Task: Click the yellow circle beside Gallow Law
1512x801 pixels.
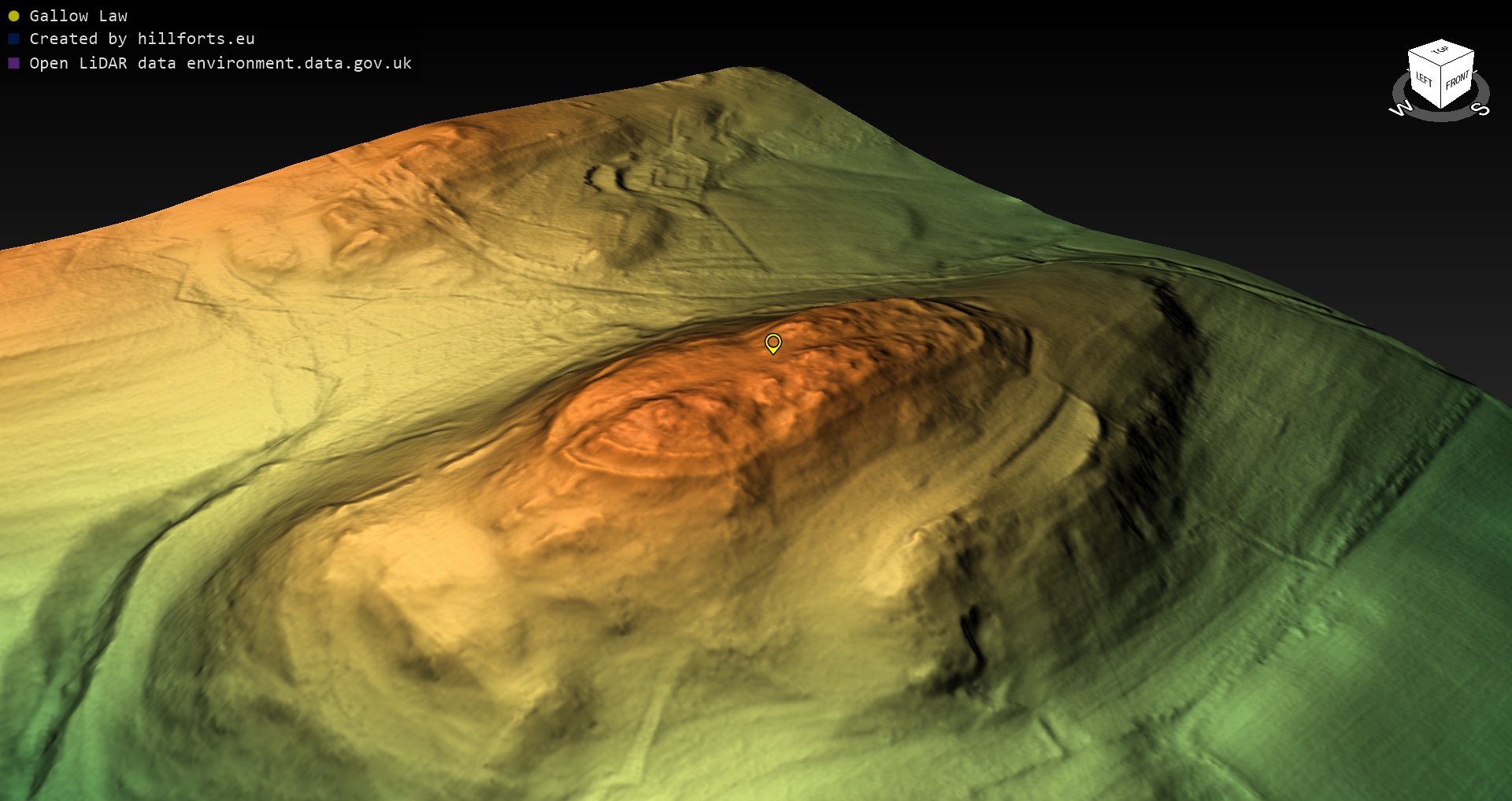Action: click(x=13, y=16)
